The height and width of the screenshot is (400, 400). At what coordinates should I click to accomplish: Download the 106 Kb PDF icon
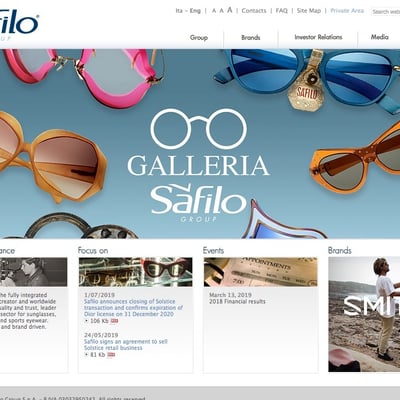pyautogui.click(x=114, y=321)
